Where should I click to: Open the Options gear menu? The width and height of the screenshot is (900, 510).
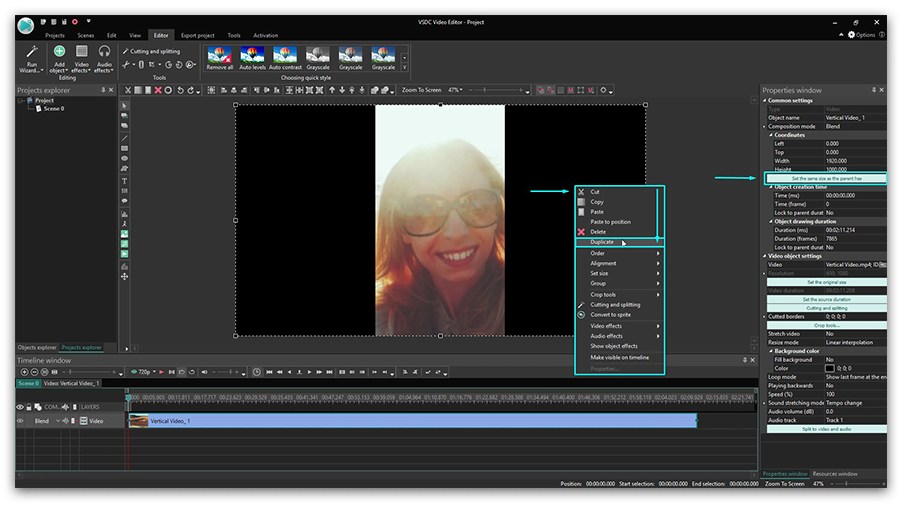862,35
